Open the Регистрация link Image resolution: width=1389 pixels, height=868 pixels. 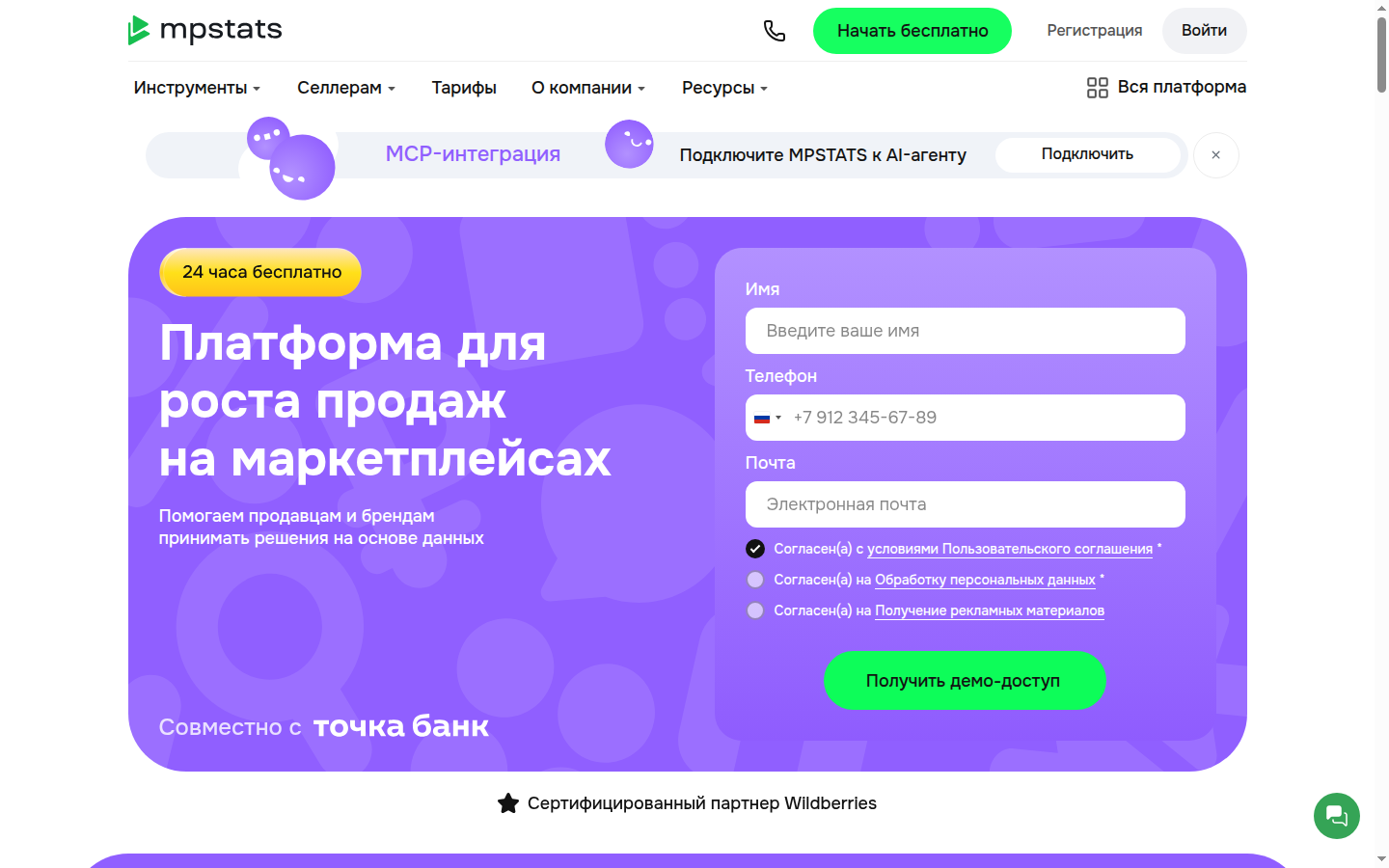1095,31
